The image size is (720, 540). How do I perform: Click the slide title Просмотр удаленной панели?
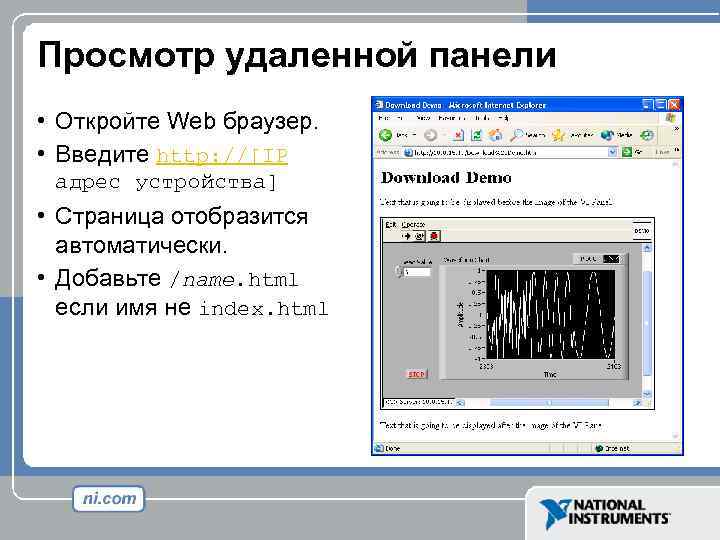tap(297, 56)
